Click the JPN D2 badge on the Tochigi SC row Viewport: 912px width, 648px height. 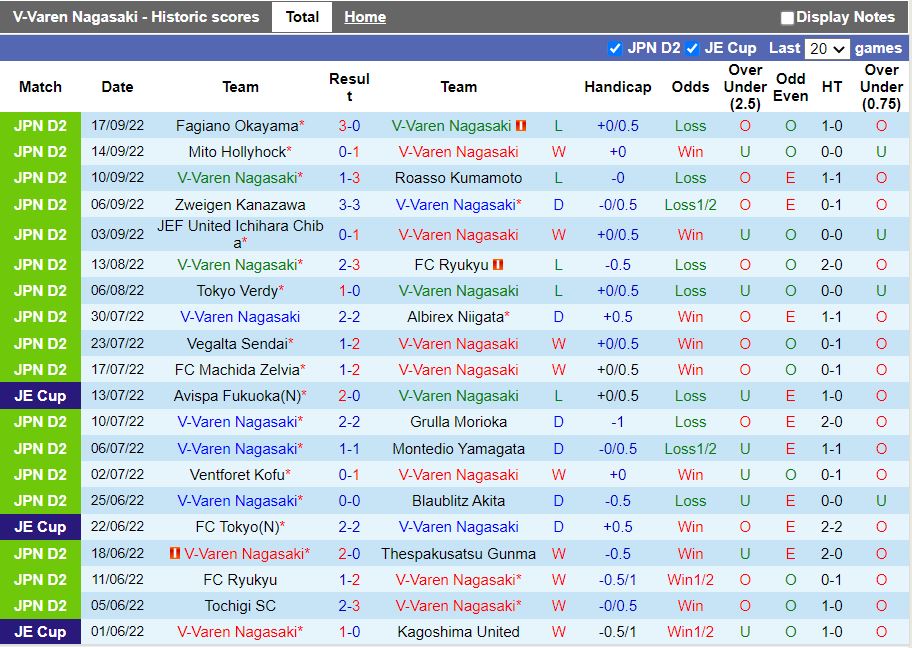coord(40,606)
